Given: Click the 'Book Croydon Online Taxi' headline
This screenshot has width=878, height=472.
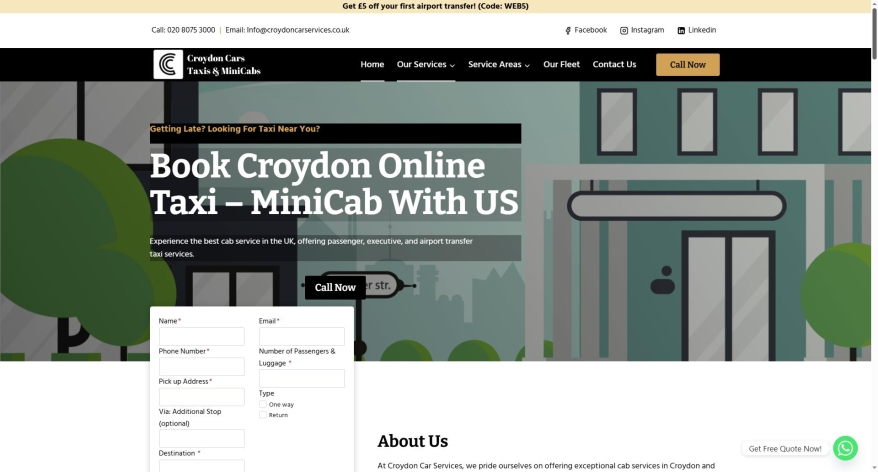Looking at the screenshot, I should pyautogui.click(x=334, y=184).
